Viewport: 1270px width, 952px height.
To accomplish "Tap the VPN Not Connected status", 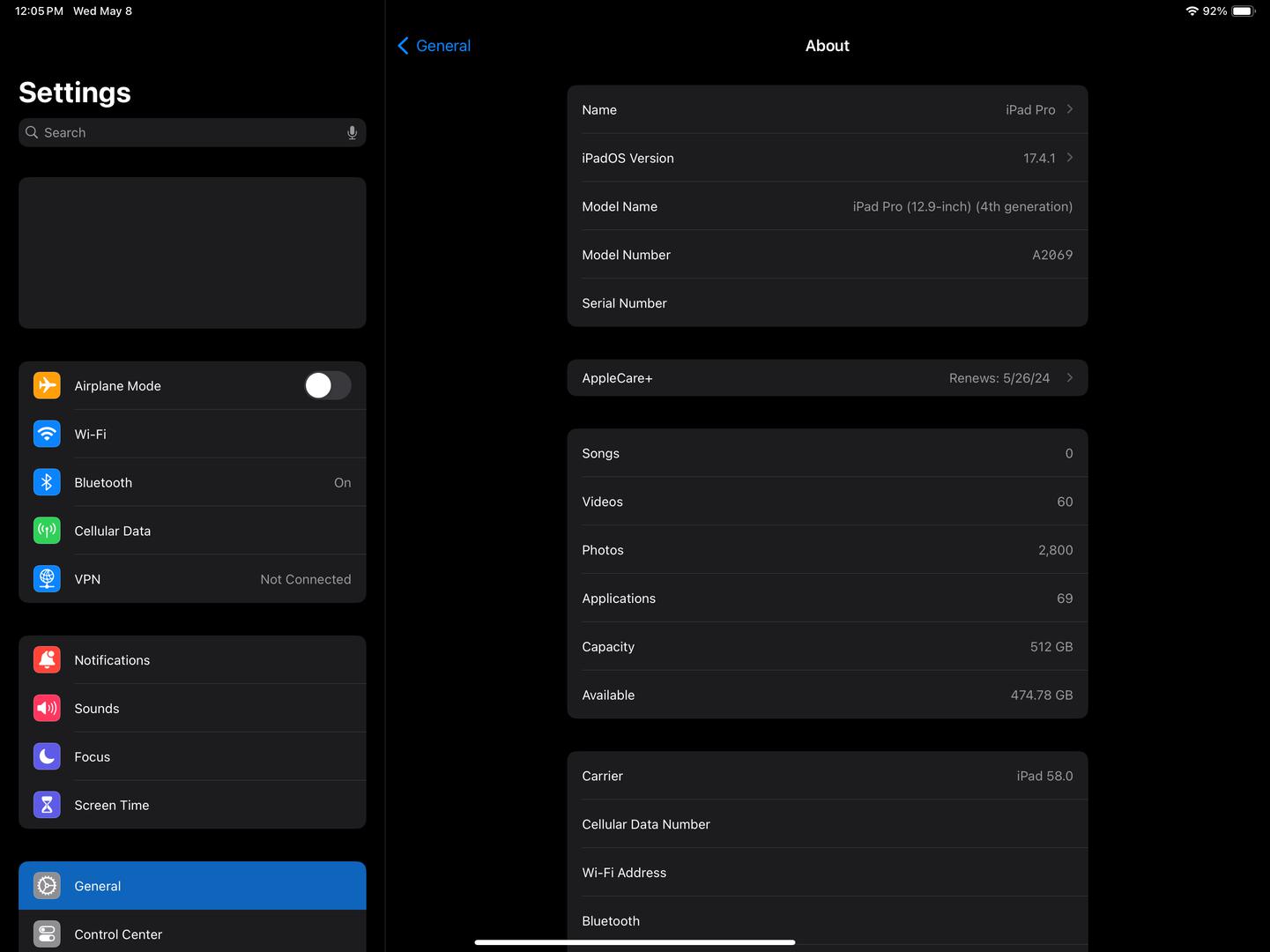I will [306, 579].
